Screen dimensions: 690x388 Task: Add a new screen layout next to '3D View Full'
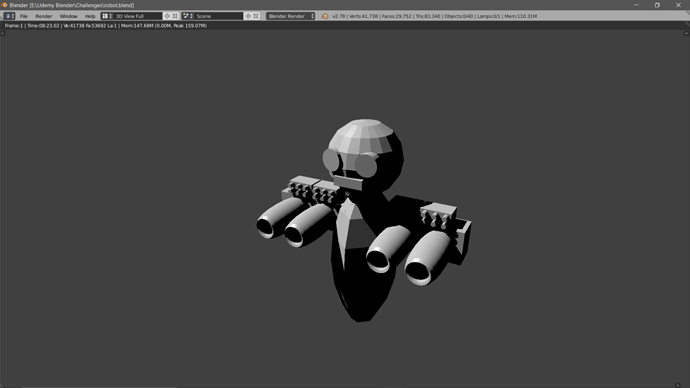pyautogui.click(x=167, y=16)
